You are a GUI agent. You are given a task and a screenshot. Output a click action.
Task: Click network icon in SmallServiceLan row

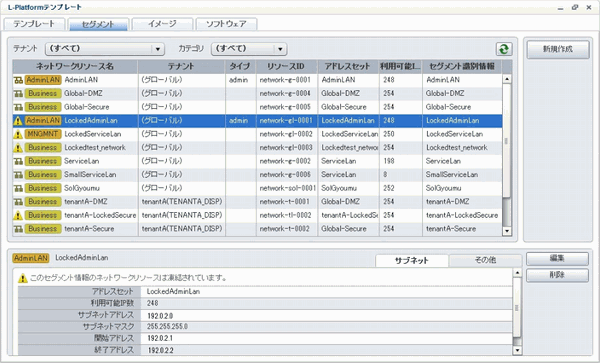18,175
